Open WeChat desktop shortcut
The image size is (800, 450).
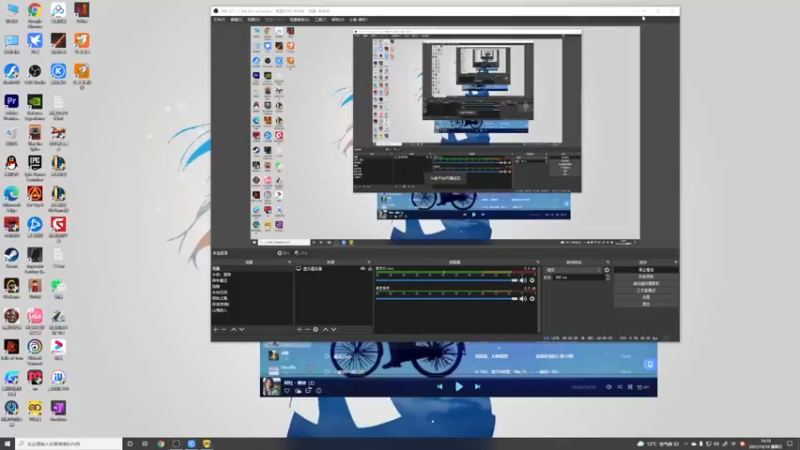tap(58, 289)
